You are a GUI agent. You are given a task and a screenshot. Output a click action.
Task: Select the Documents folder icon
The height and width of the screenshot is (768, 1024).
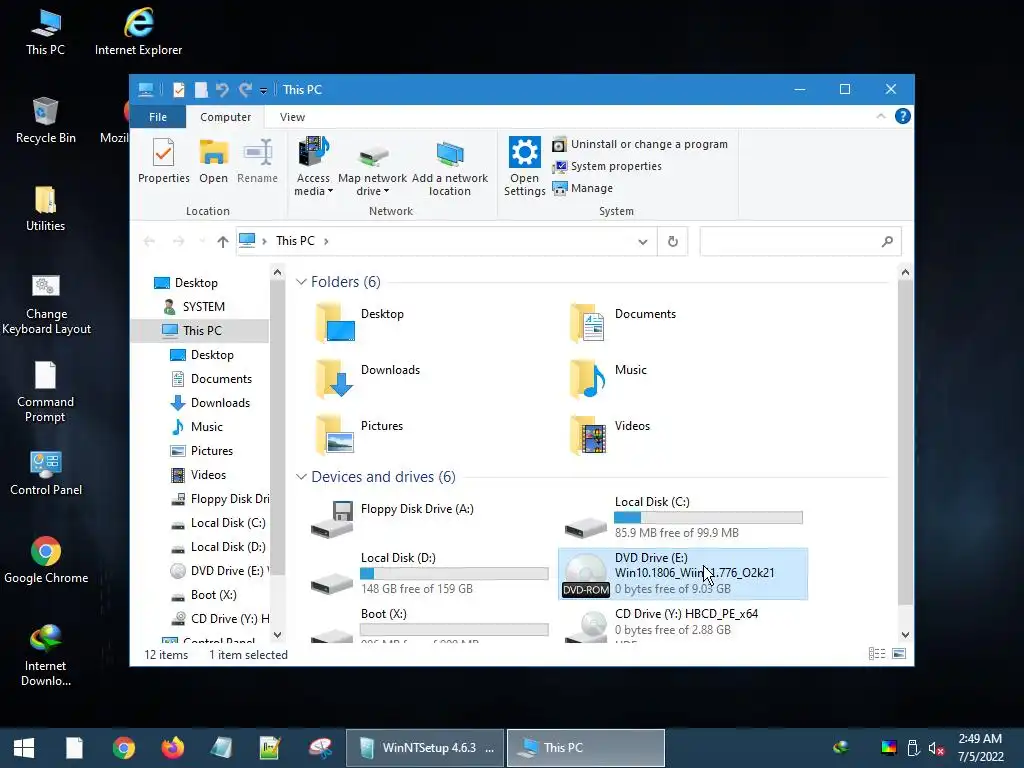[x=586, y=322]
